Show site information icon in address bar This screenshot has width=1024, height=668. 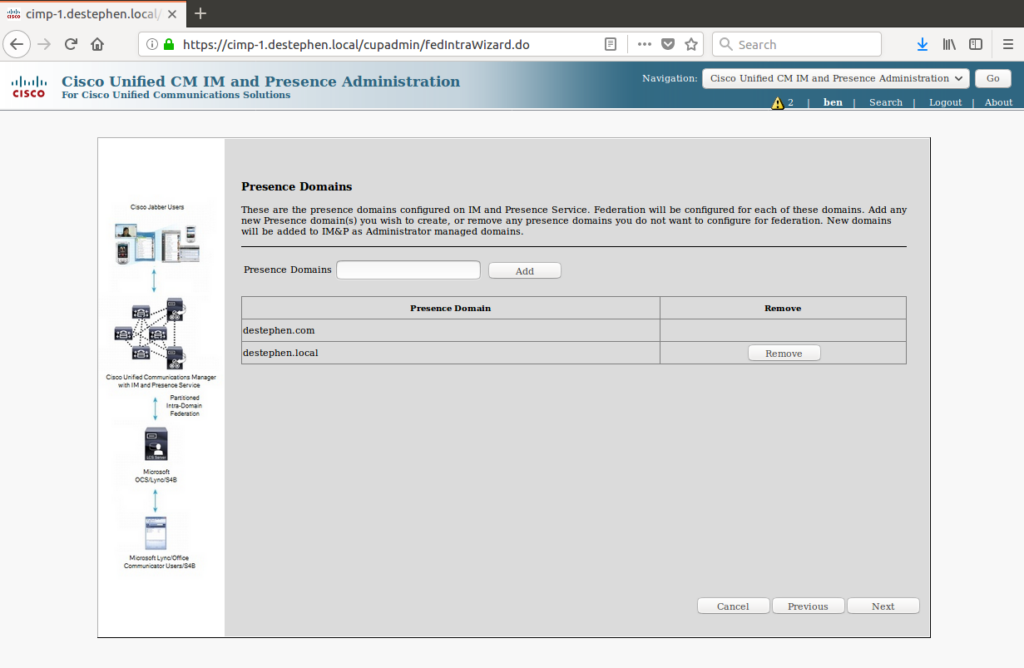[152, 44]
